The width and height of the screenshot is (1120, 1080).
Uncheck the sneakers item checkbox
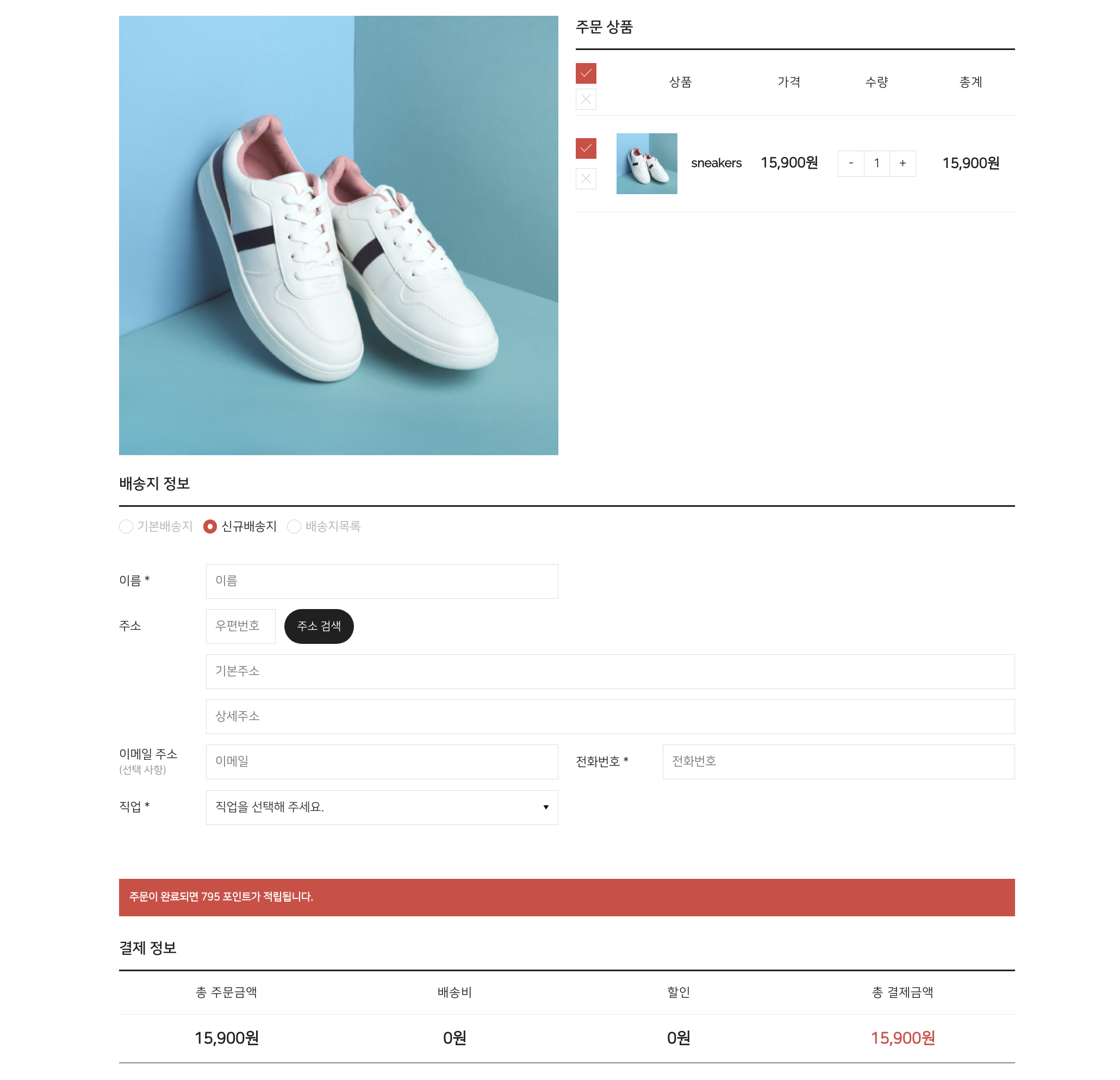click(x=586, y=148)
